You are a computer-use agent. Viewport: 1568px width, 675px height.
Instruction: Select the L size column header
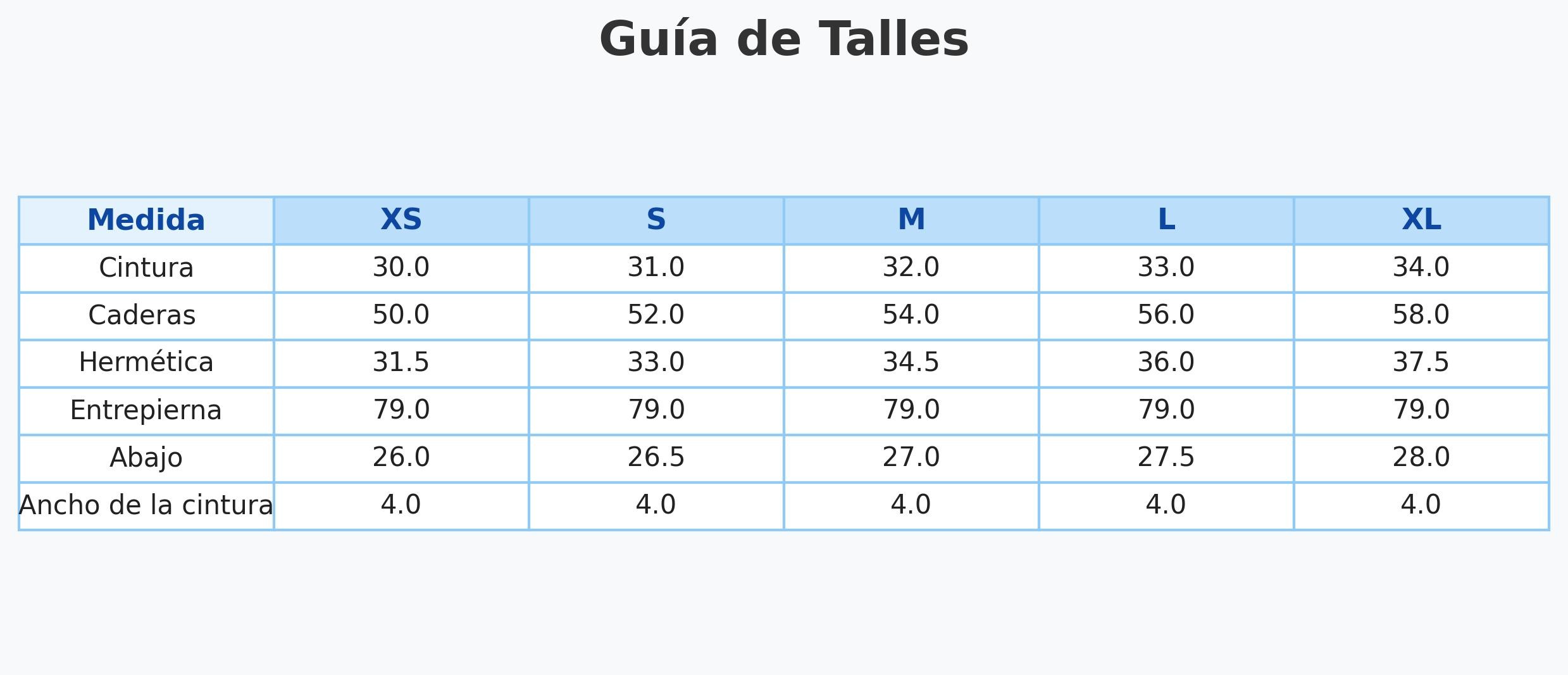click(x=1166, y=220)
